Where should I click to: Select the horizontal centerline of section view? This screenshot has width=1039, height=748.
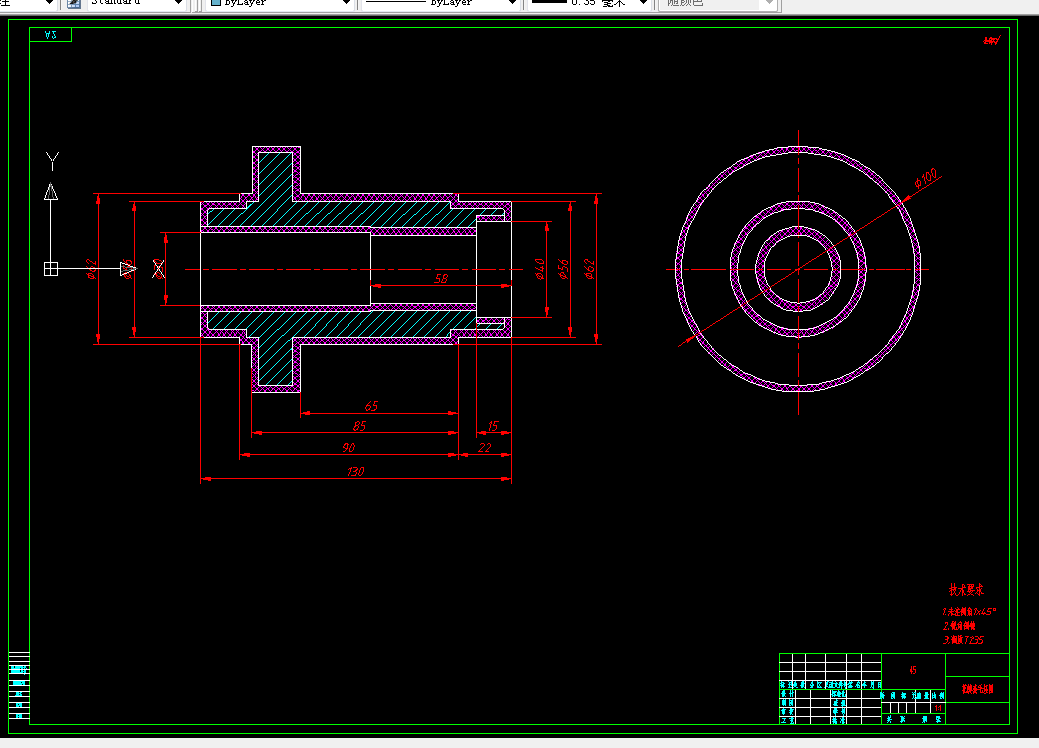click(355, 269)
